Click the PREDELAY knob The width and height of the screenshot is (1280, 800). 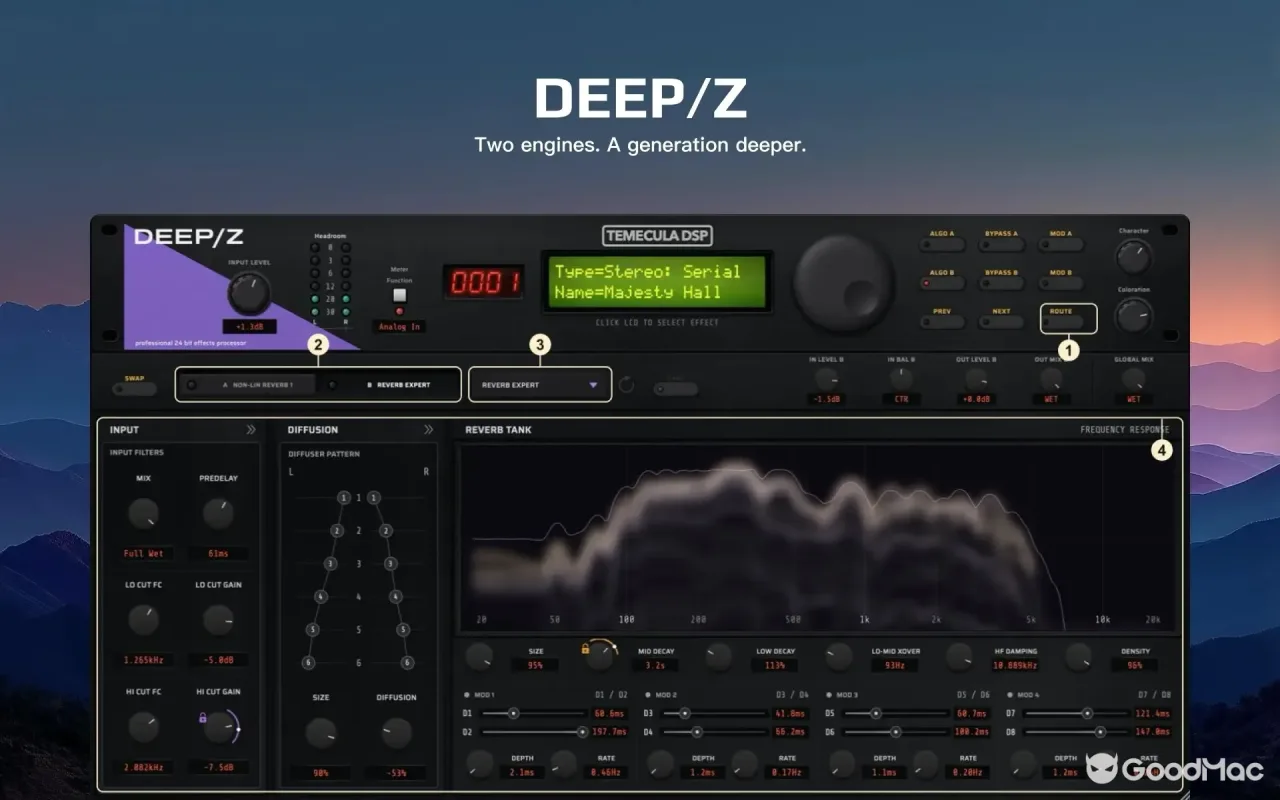point(218,514)
